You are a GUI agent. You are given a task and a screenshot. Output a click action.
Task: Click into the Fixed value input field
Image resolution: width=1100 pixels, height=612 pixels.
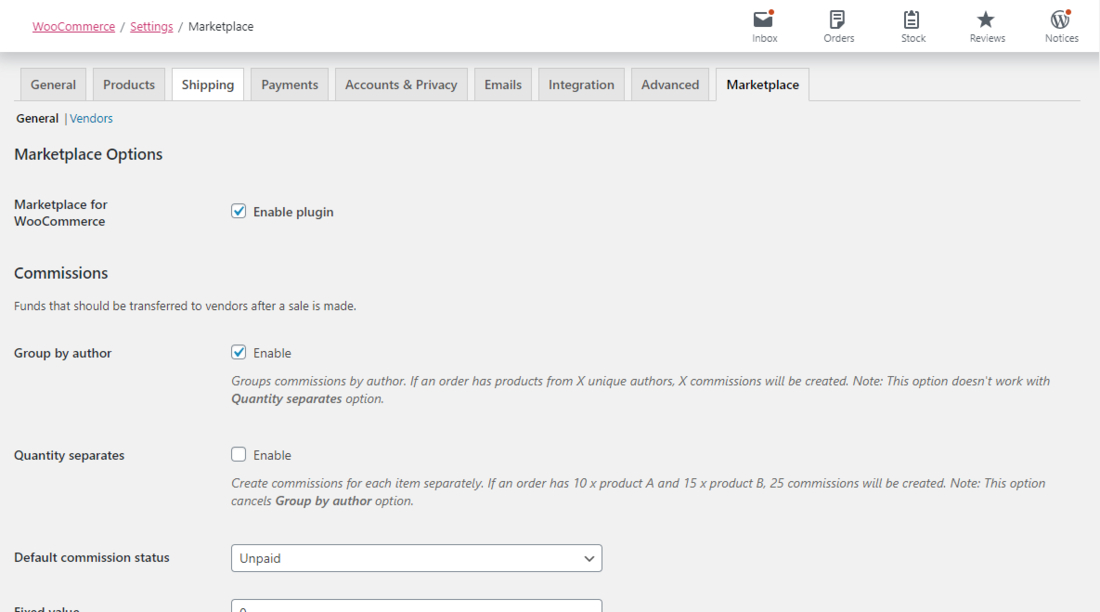[x=416, y=606]
